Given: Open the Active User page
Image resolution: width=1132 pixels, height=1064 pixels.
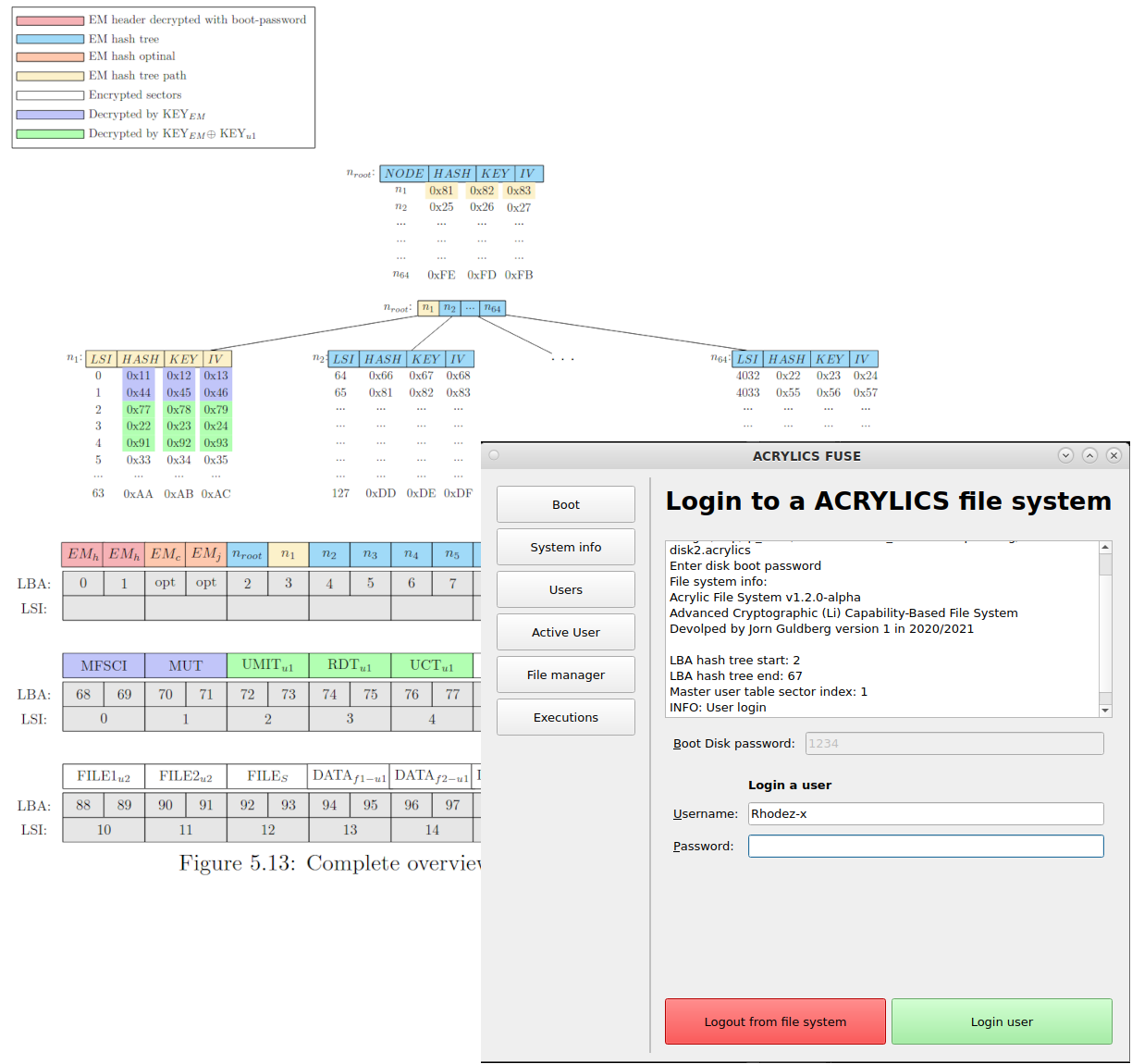Looking at the screenshot, I should (566, 632).
